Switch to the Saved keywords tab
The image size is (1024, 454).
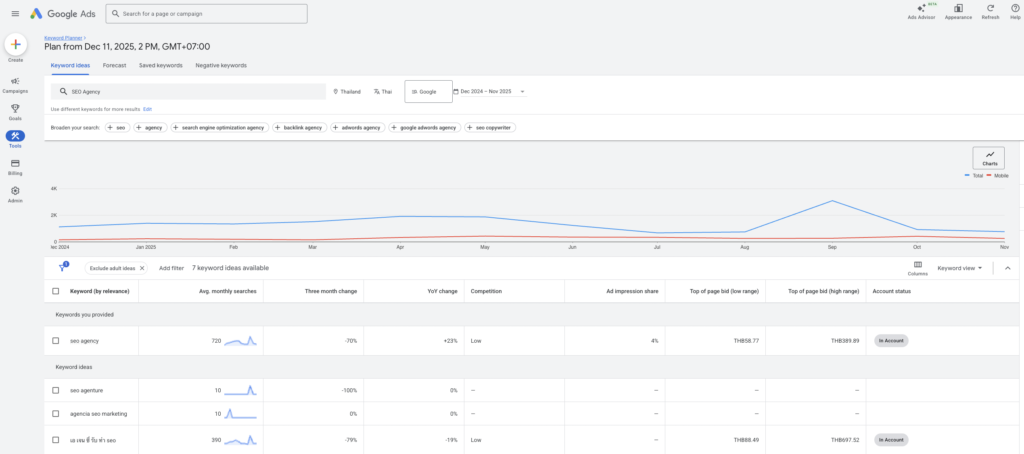[161, 65]
